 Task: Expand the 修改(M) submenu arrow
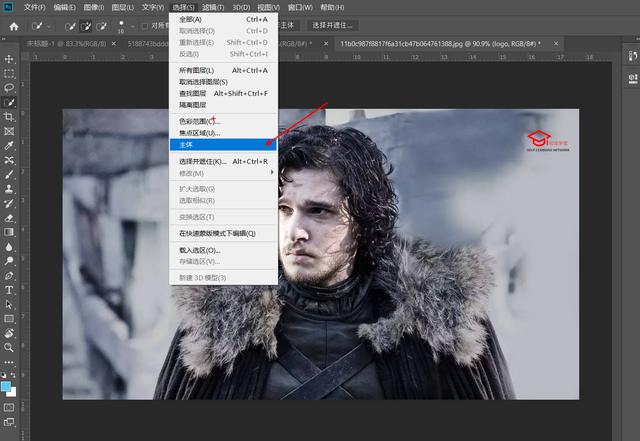point(272,173)
